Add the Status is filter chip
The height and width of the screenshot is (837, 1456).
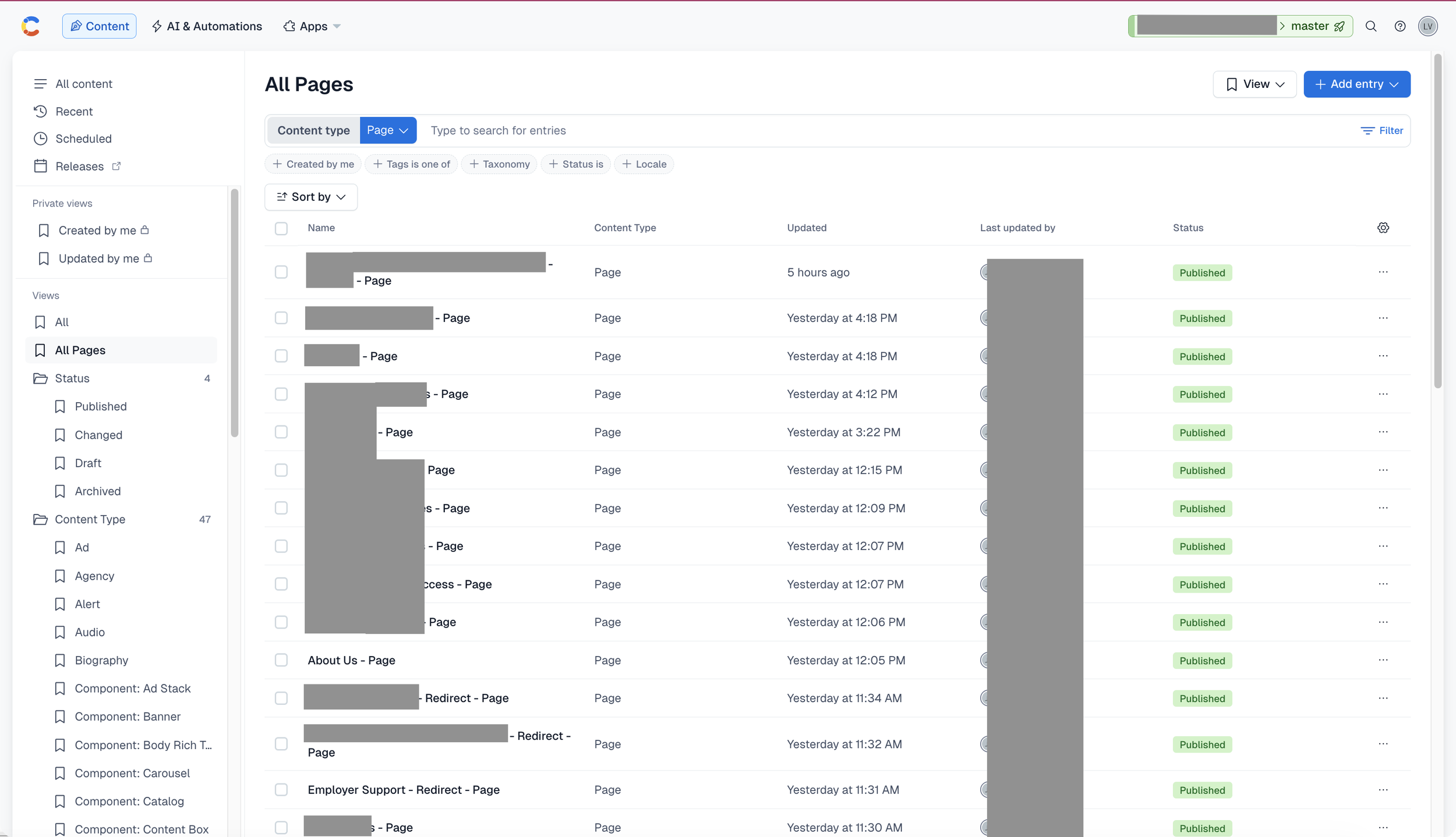click(x=576, y=164)
